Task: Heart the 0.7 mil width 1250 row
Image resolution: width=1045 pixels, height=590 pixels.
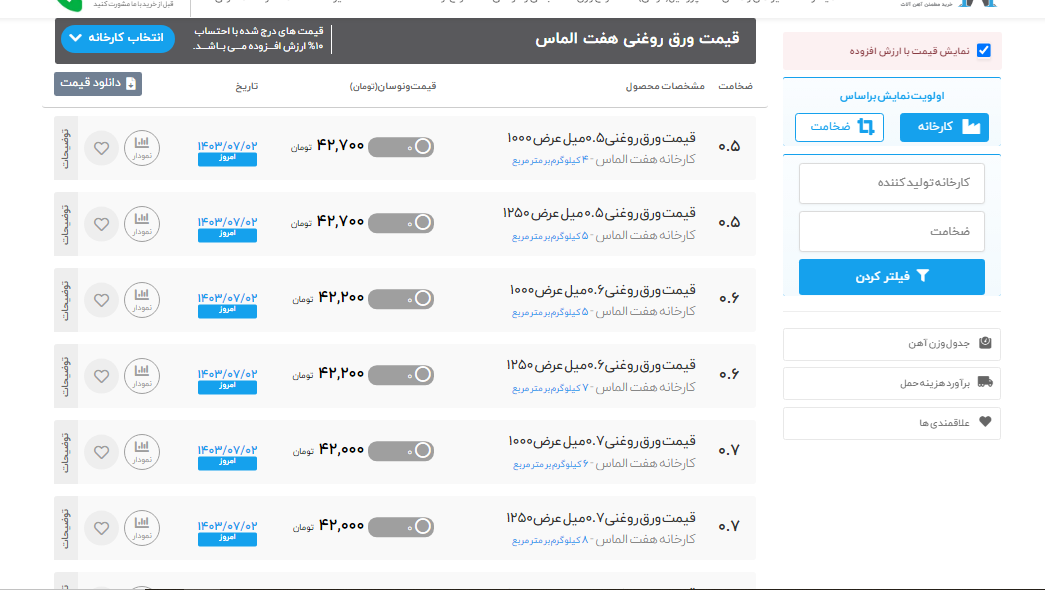Action: [101, 528]
